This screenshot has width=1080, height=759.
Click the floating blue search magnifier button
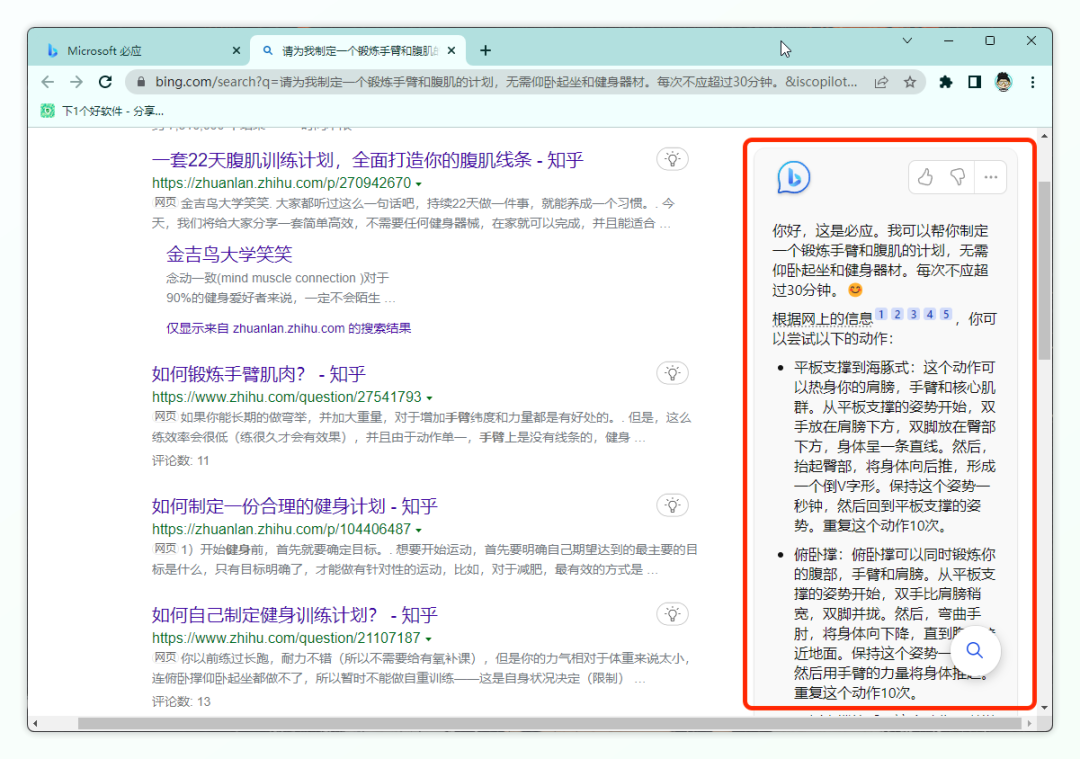coord(974,651)
